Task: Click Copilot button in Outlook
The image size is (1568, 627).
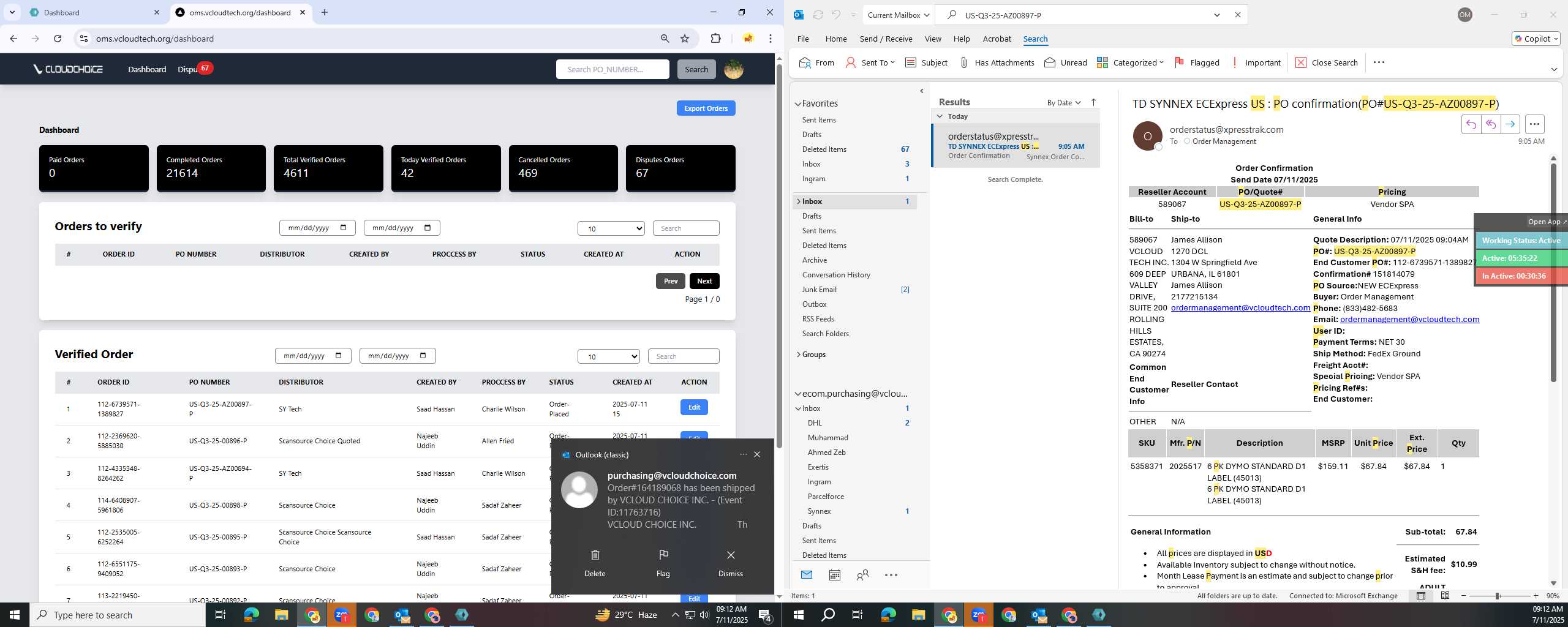Action: [x=1536, y=39]
